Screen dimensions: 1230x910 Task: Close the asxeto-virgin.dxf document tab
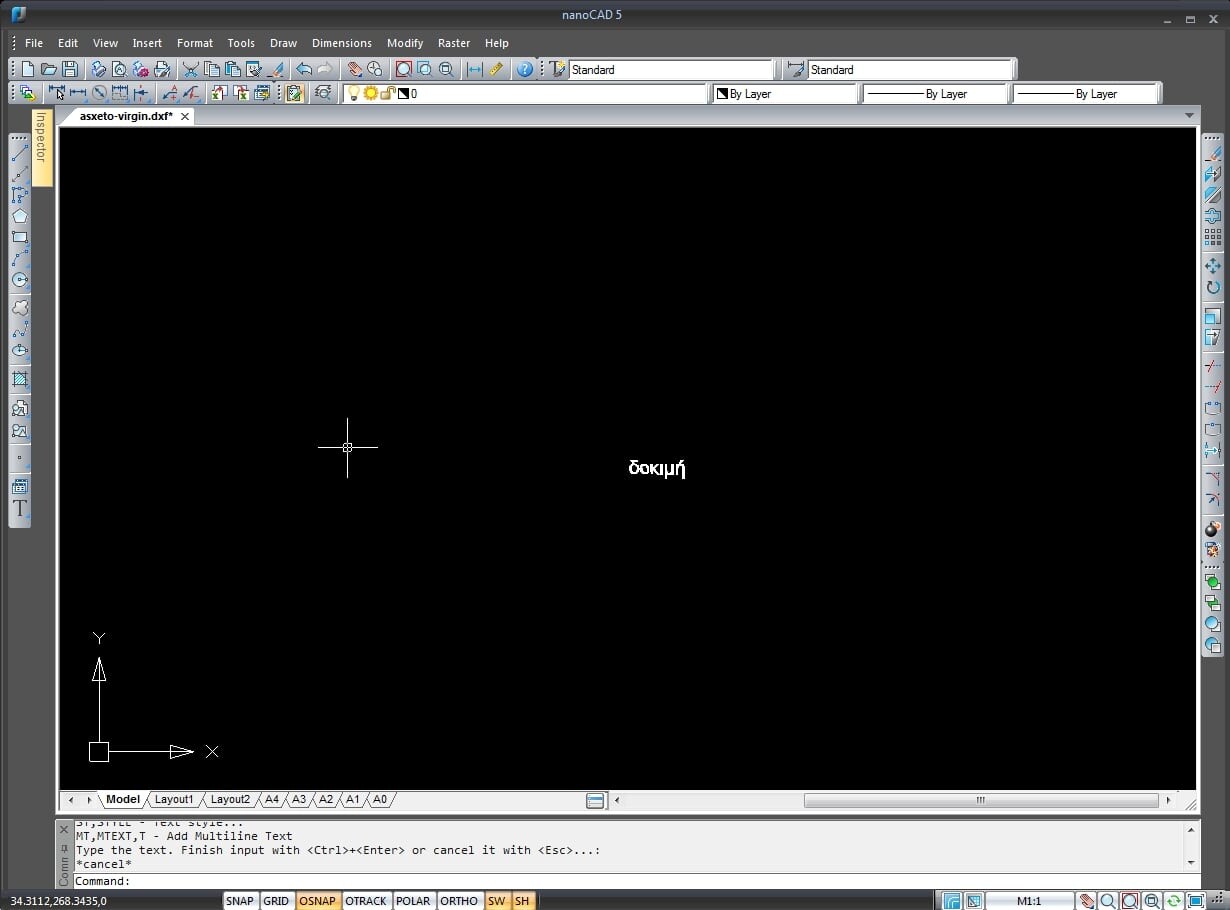click(x=185, y=117)
